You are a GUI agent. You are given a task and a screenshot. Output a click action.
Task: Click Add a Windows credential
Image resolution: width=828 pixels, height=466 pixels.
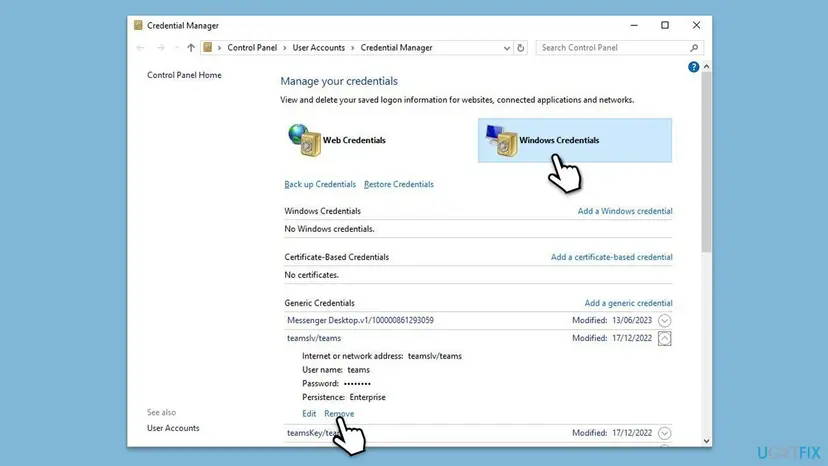click(625, 211)
